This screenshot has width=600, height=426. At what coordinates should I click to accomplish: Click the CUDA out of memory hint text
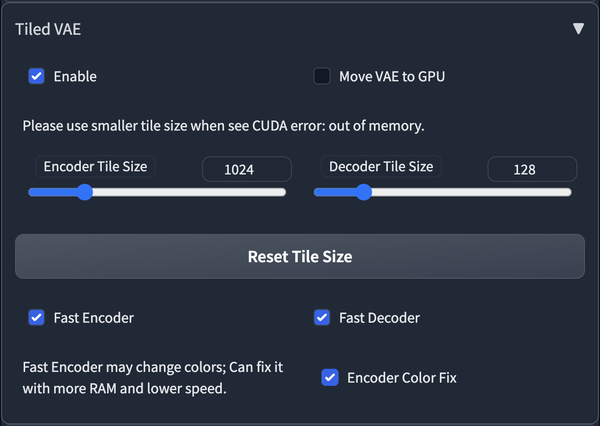[x=223, y=126]
